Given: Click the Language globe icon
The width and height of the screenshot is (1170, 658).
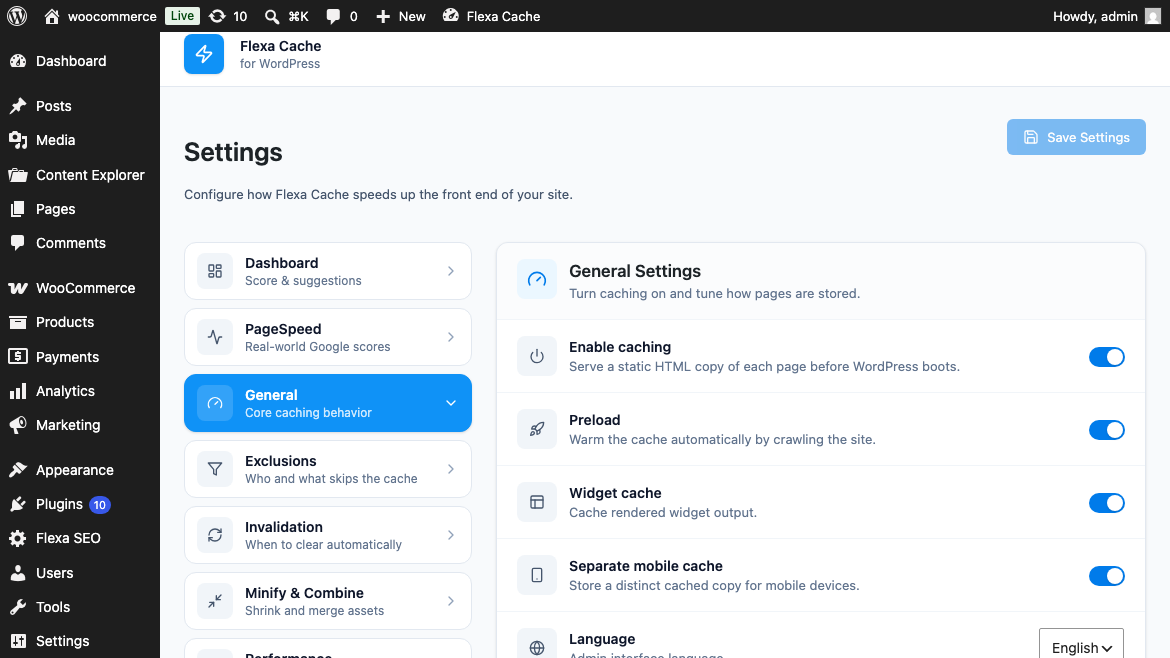Looking at the screenshot, I should point(536,646).
